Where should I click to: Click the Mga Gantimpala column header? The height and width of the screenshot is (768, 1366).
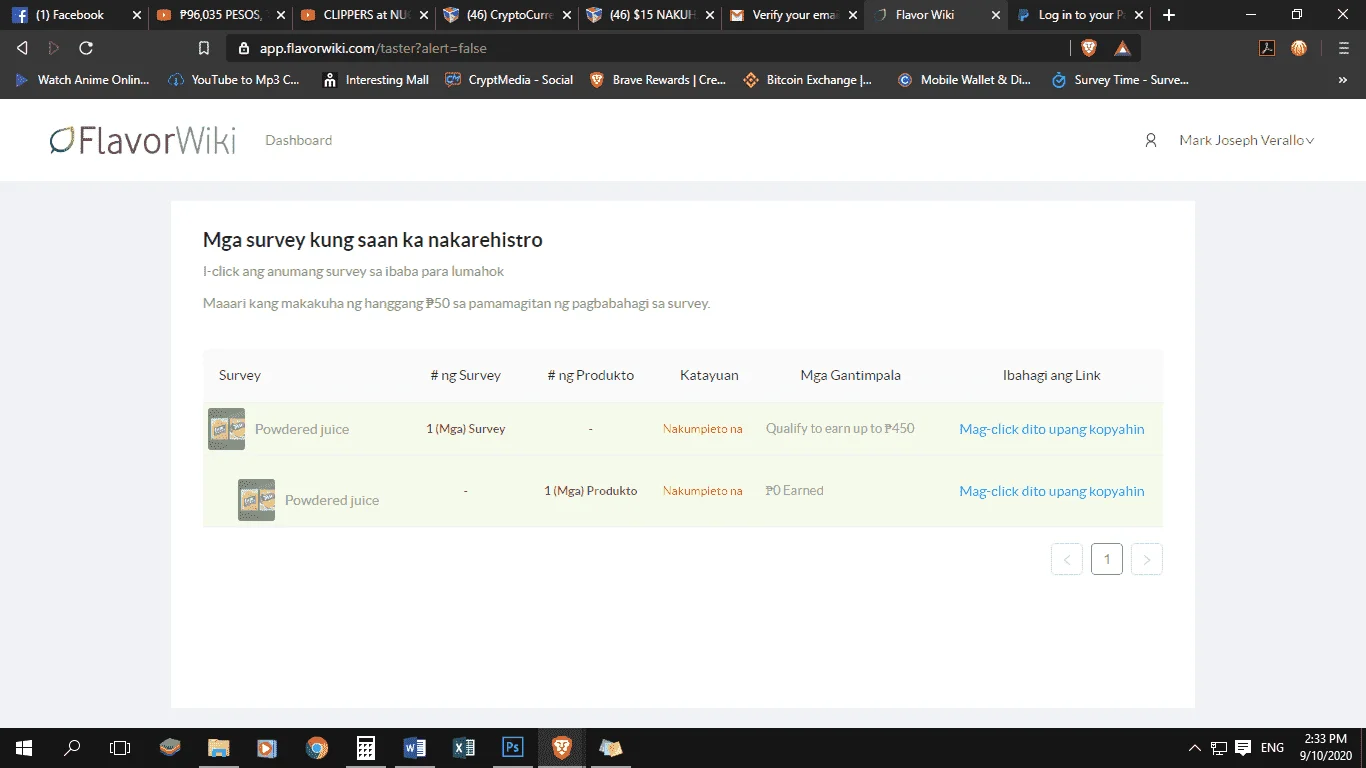coord(851,376)
